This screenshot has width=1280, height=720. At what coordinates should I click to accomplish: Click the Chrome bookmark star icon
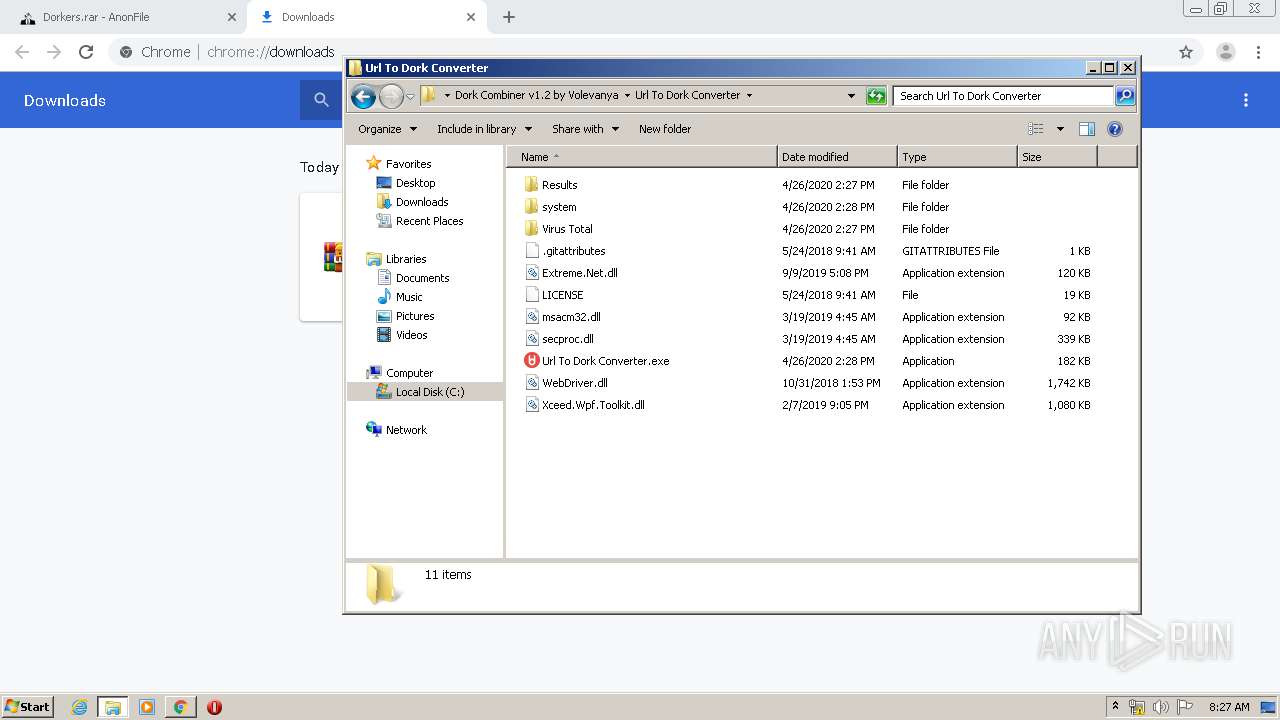[1186, 52]
